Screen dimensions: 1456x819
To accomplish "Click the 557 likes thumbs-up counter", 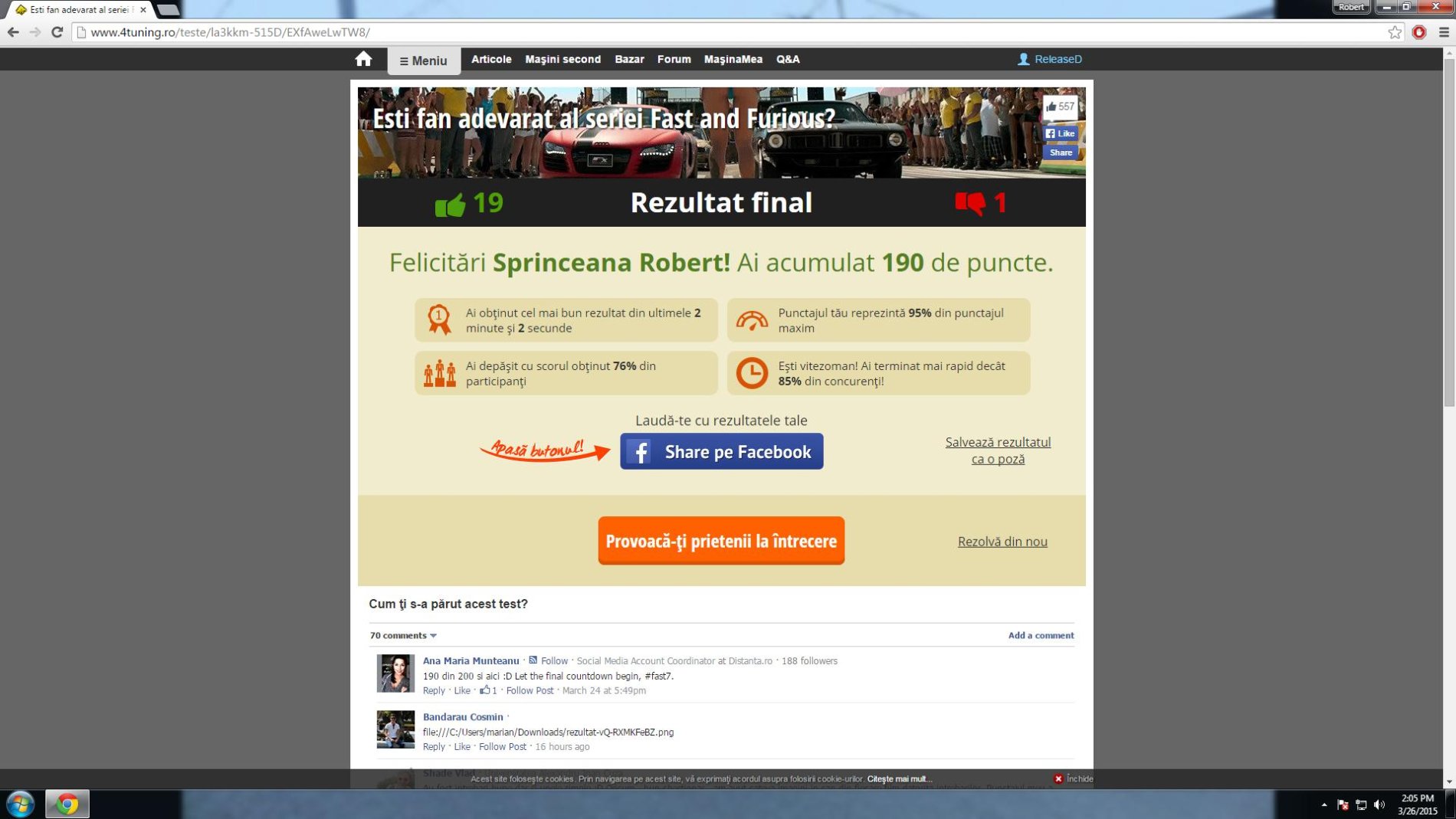I will pos(1060,106).
